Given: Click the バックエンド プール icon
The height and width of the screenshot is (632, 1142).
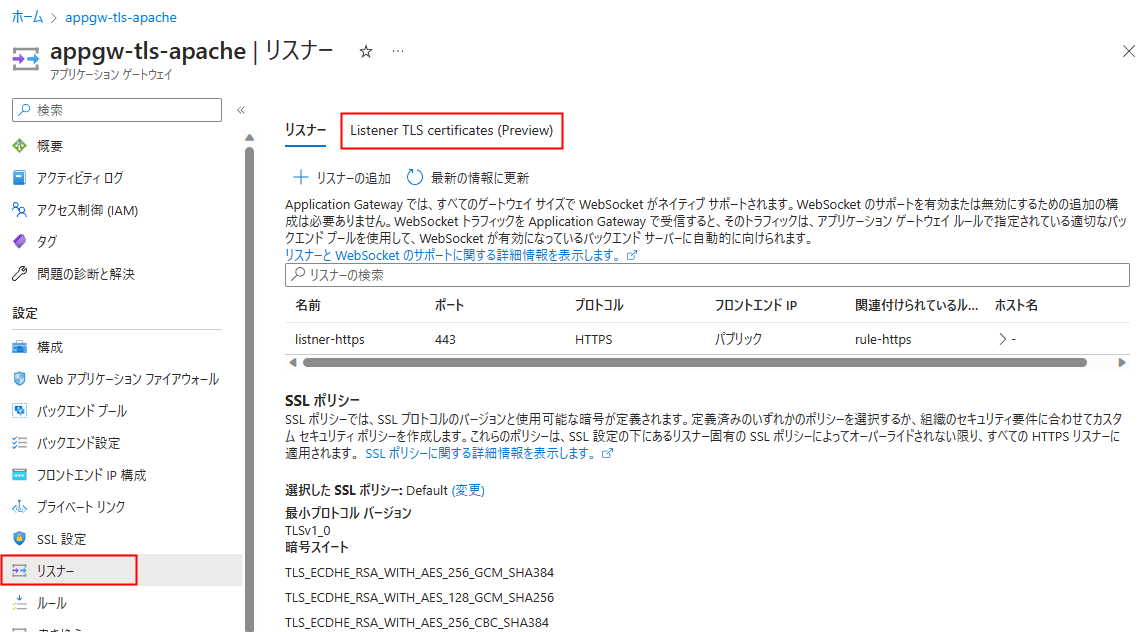Looking at the screenshot, I should [20, 411].
